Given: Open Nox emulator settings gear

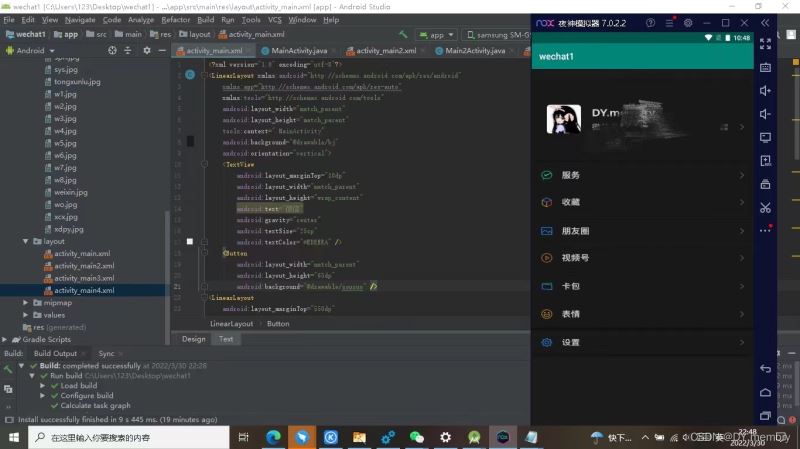Looking at the screenshot, I should [688, 23].
